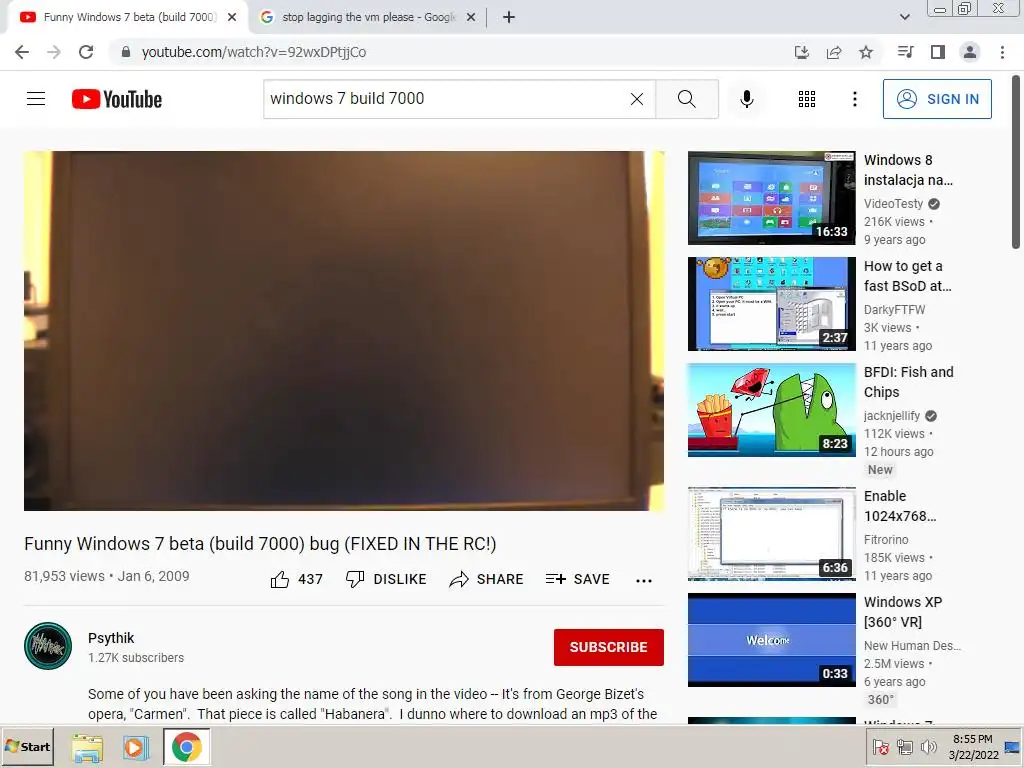
Task: Open Chrome profile avatar
Action: (x=970, y=52)
